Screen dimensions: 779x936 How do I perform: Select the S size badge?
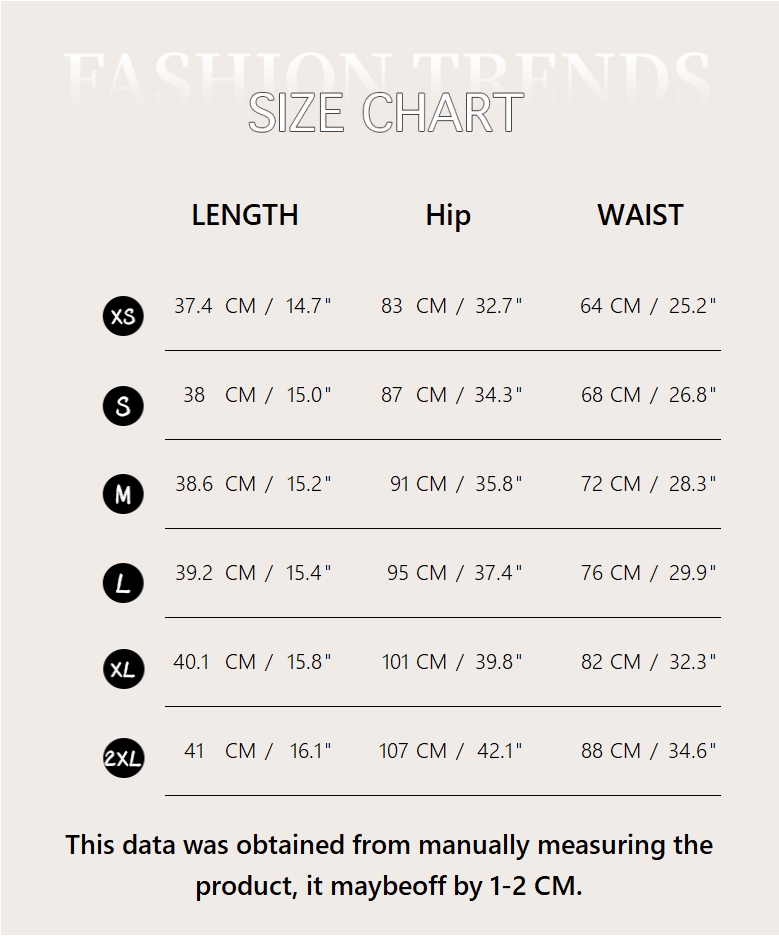click(124, 406)
